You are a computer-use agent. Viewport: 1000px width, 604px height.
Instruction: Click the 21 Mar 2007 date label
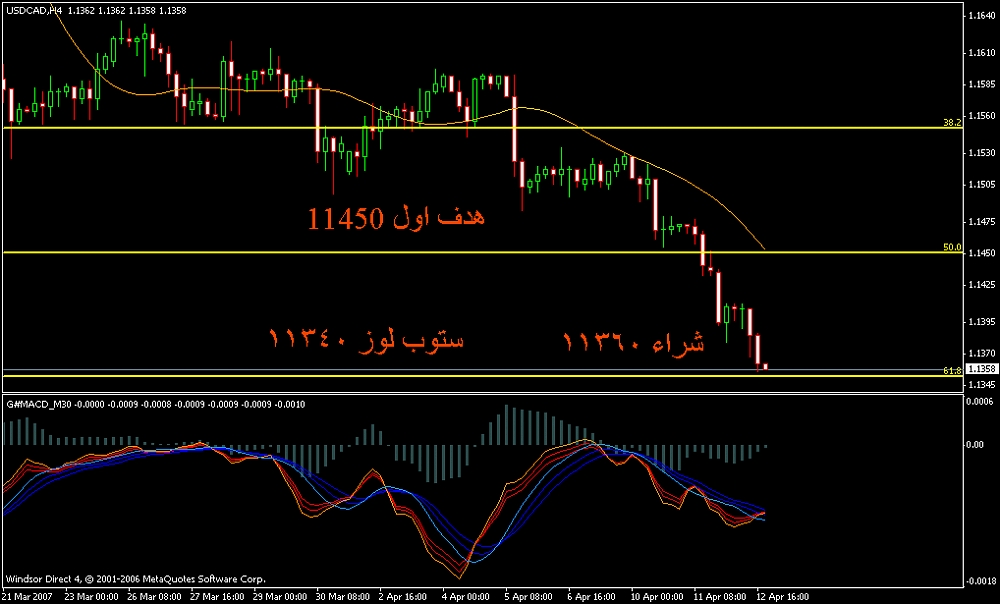pos(28,596)
